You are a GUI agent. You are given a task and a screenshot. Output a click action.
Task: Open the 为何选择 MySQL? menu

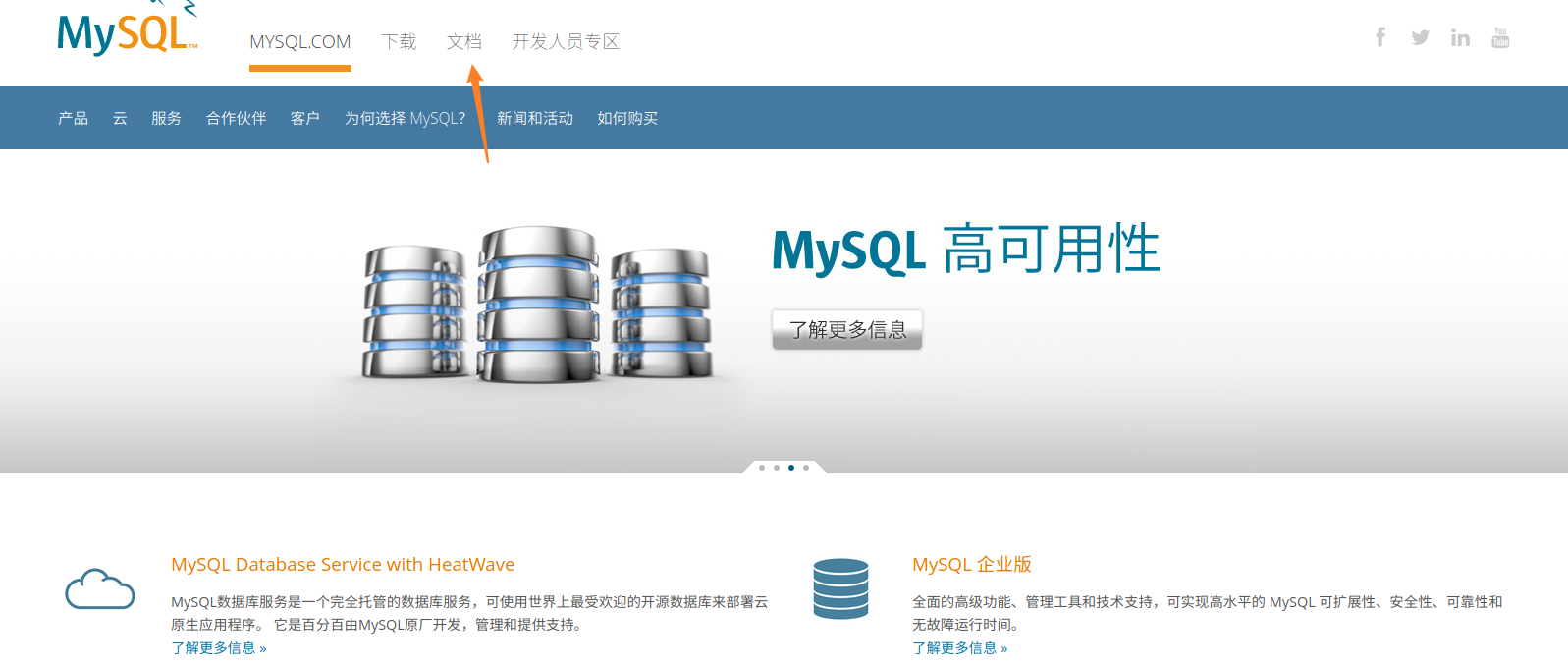(406, 118)
